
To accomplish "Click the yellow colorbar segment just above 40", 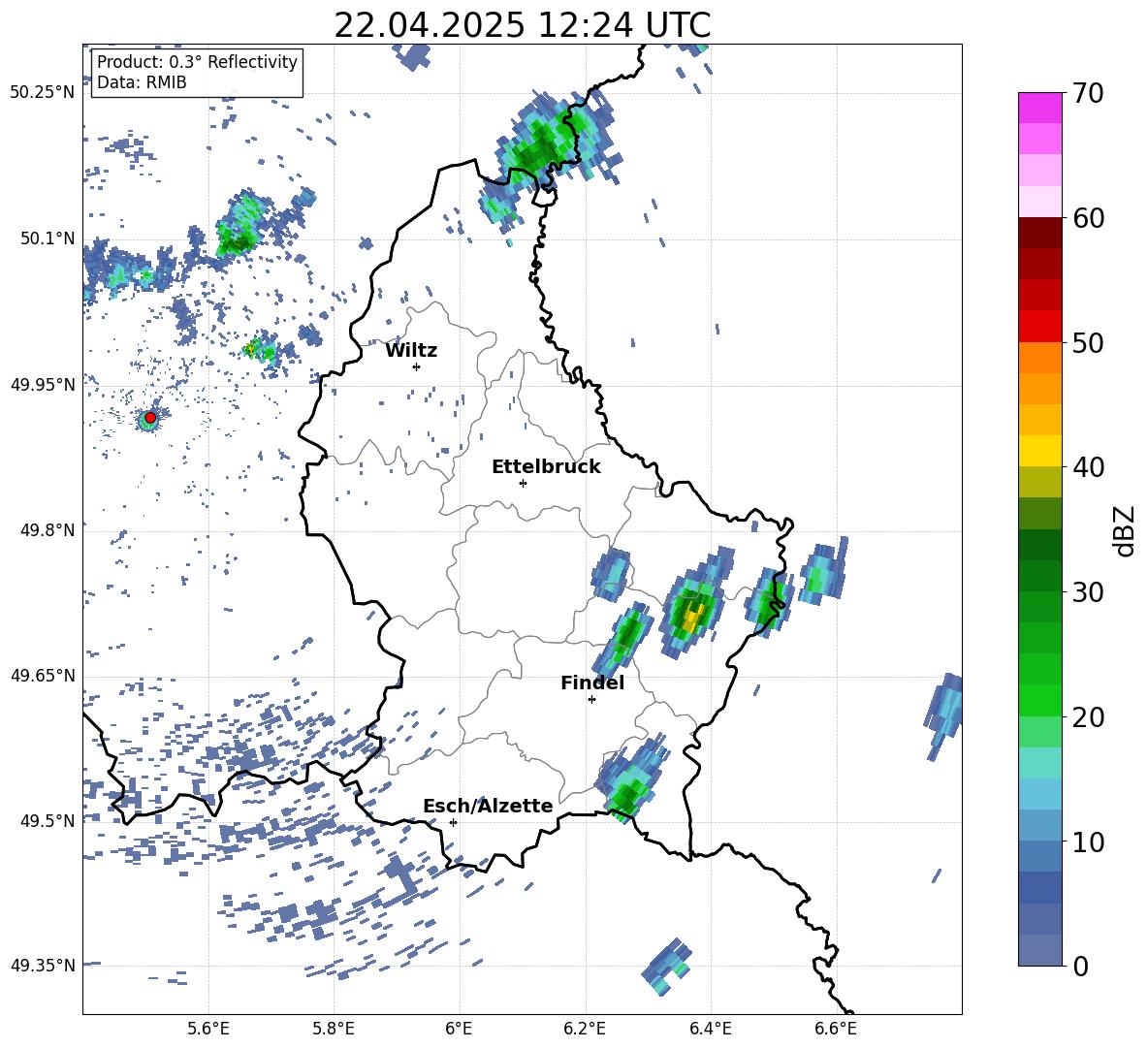I will point(1039,452).
